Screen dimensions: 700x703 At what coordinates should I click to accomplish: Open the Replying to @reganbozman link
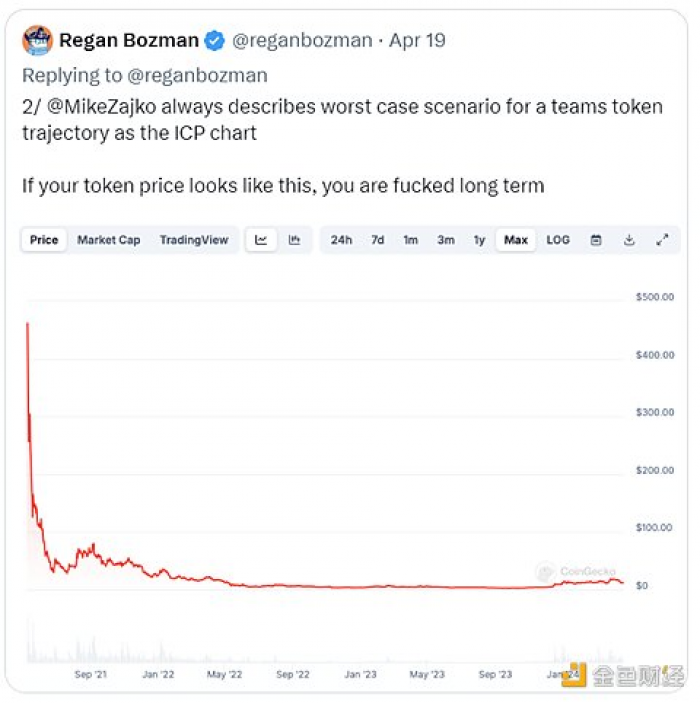(145, 75)
